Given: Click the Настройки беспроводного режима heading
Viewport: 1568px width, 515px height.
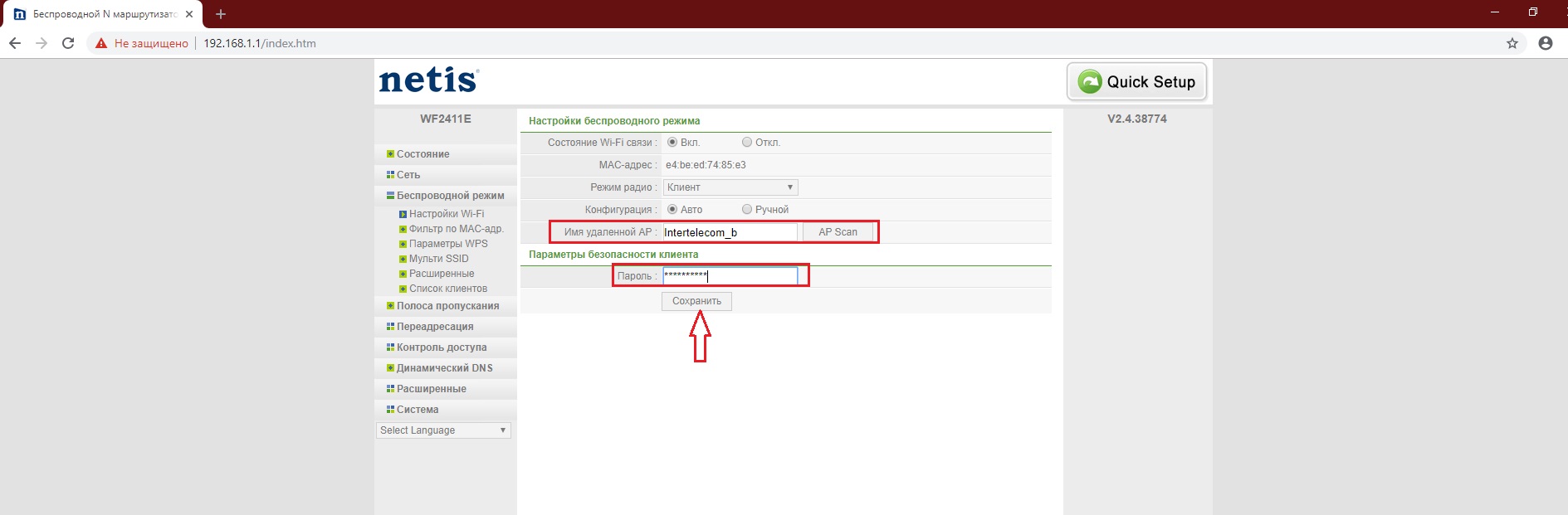Looking at the screenshot, I should point(614,121).
